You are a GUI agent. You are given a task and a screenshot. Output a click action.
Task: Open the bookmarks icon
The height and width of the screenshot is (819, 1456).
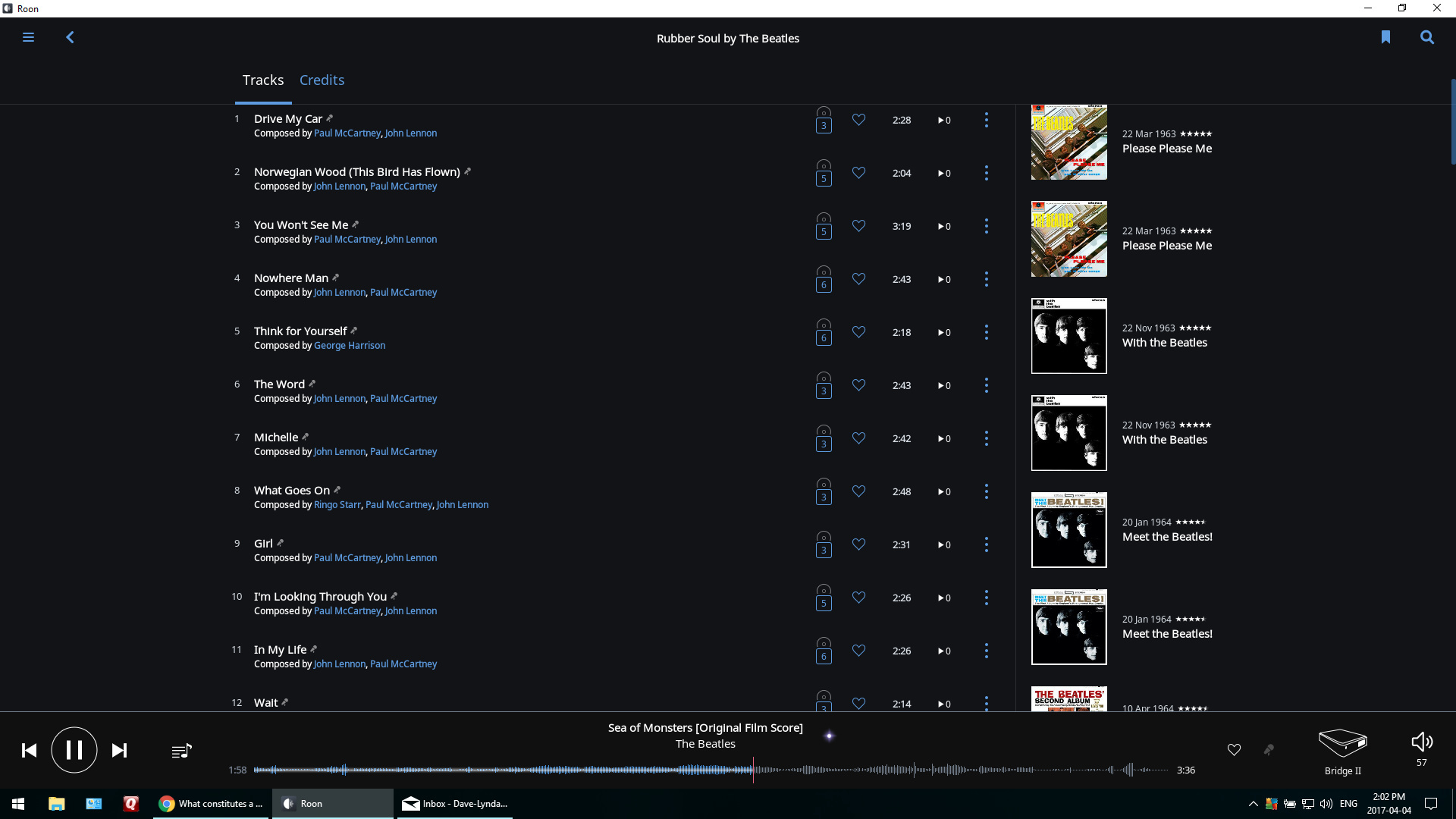pyautogui.click(x=1385, y=37)
